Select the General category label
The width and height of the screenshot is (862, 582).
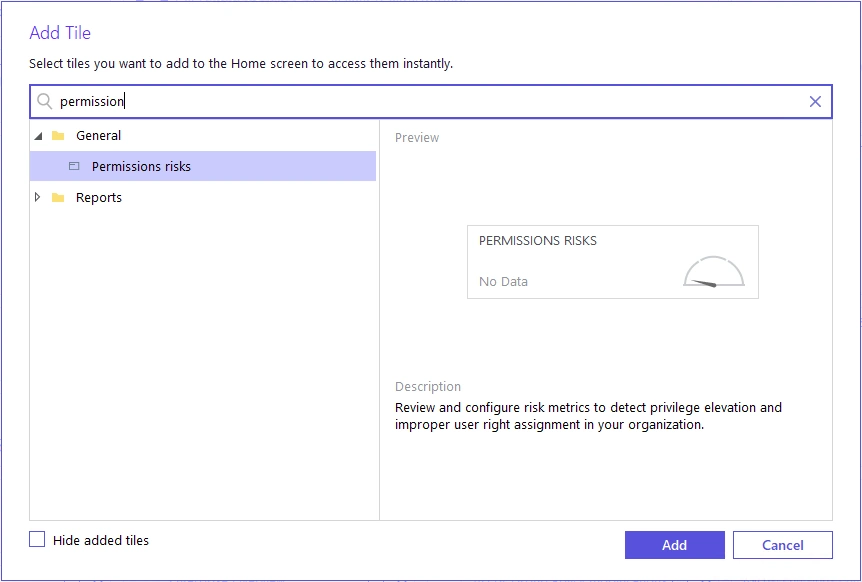coord(98,136)
